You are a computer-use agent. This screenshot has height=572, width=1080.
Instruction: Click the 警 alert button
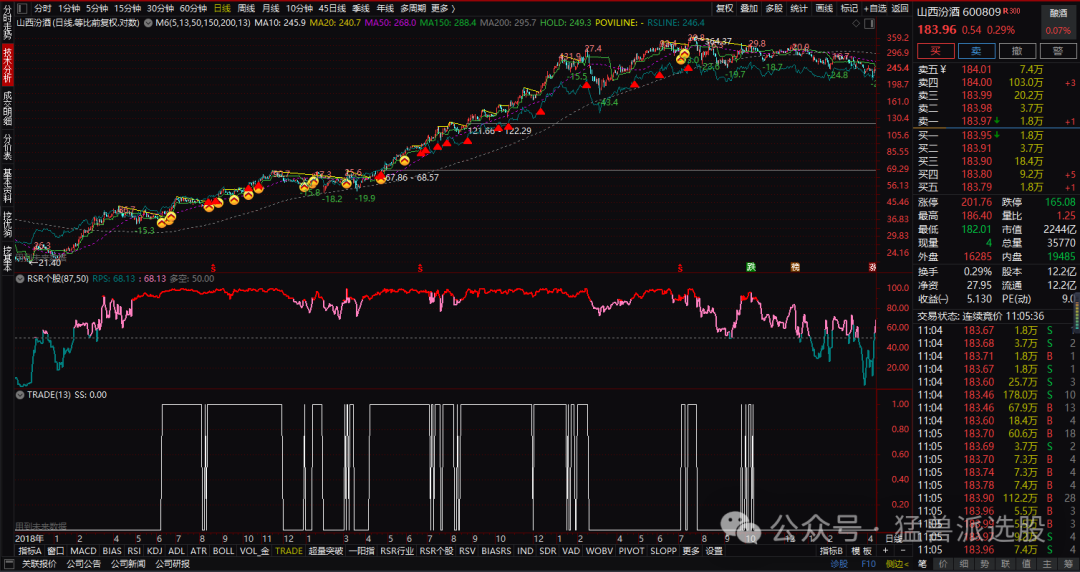pos(1057,51)
